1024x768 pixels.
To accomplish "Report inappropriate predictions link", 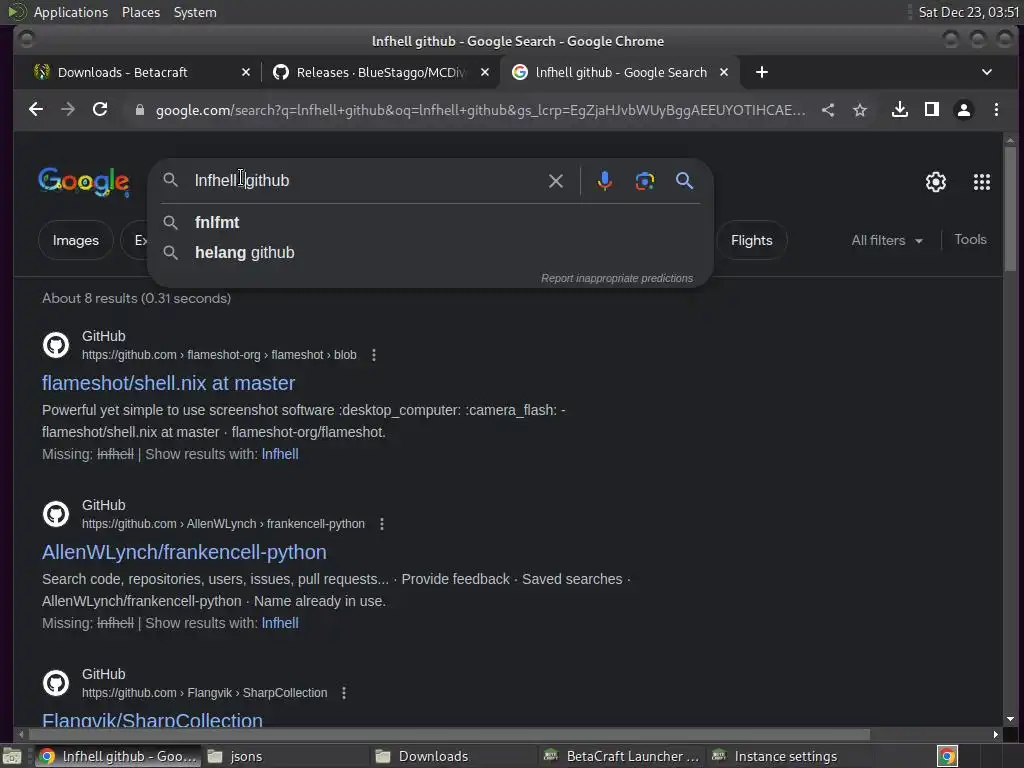I will pos(617,278).
